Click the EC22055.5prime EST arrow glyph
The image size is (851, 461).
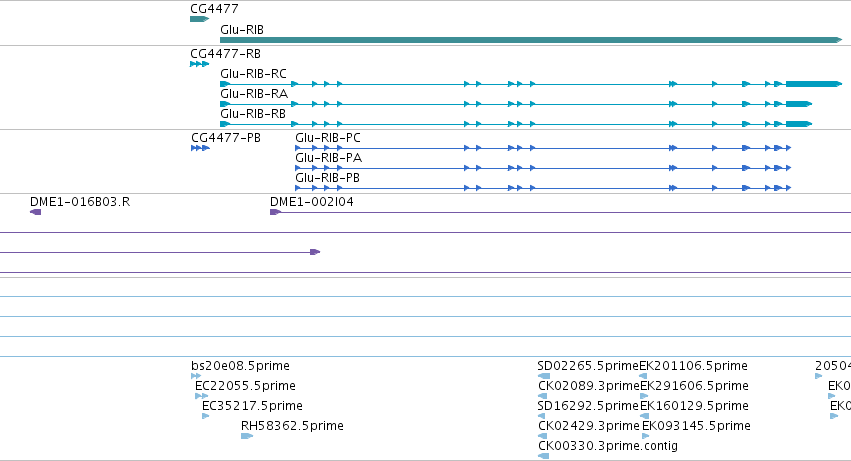click(201, 396)
